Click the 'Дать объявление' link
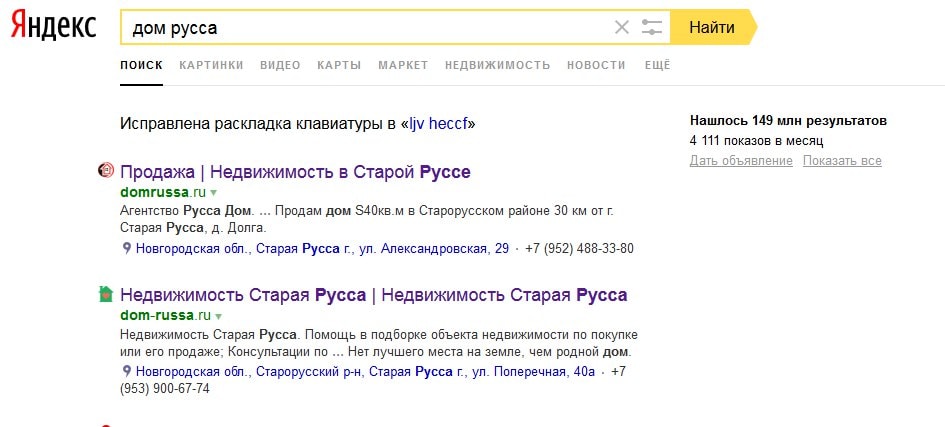The width and height of the screenshot is (945, 427). click(741, 161)
